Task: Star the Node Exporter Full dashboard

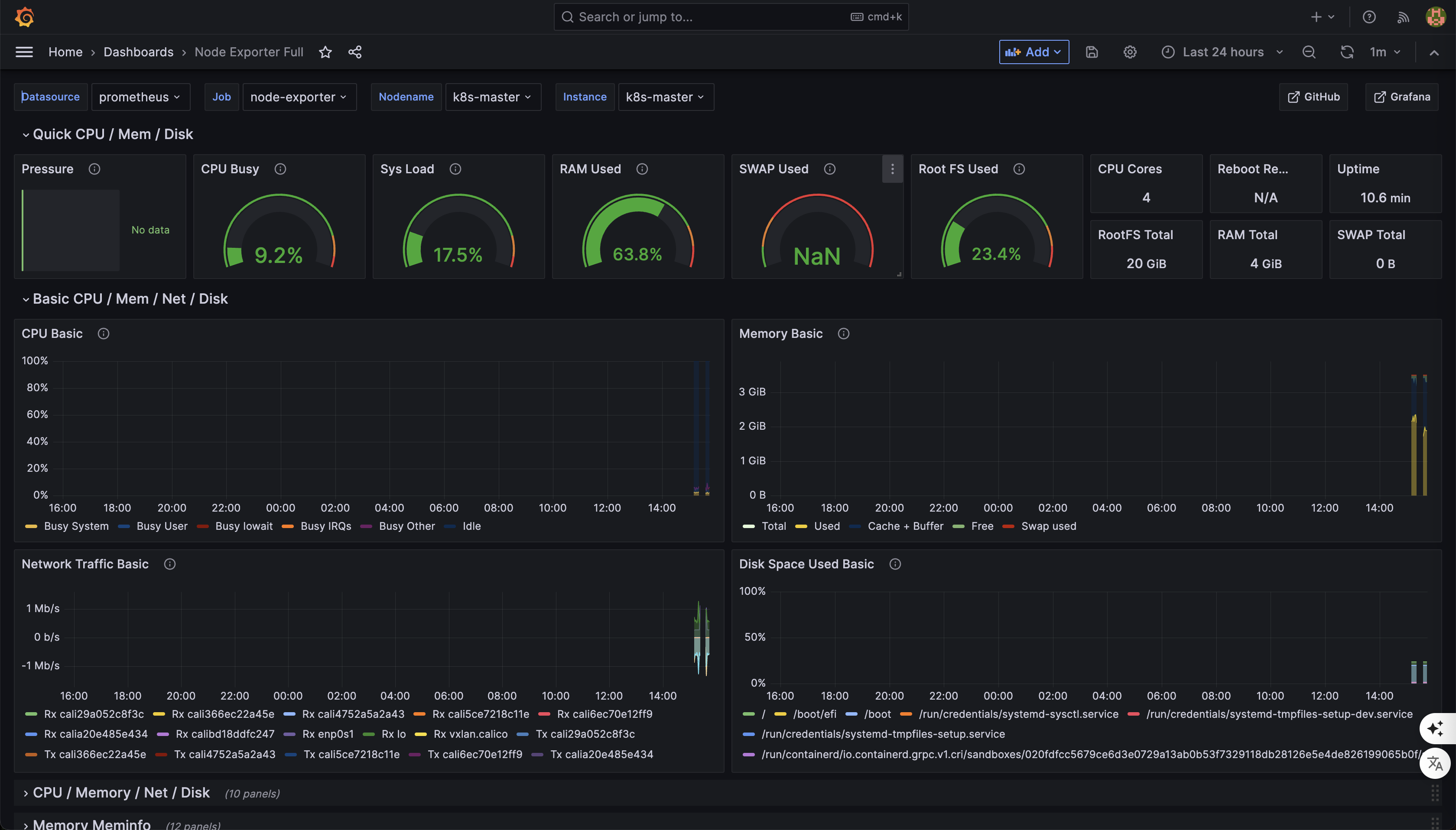Action: pyautogui.click(x=325, y=52)
